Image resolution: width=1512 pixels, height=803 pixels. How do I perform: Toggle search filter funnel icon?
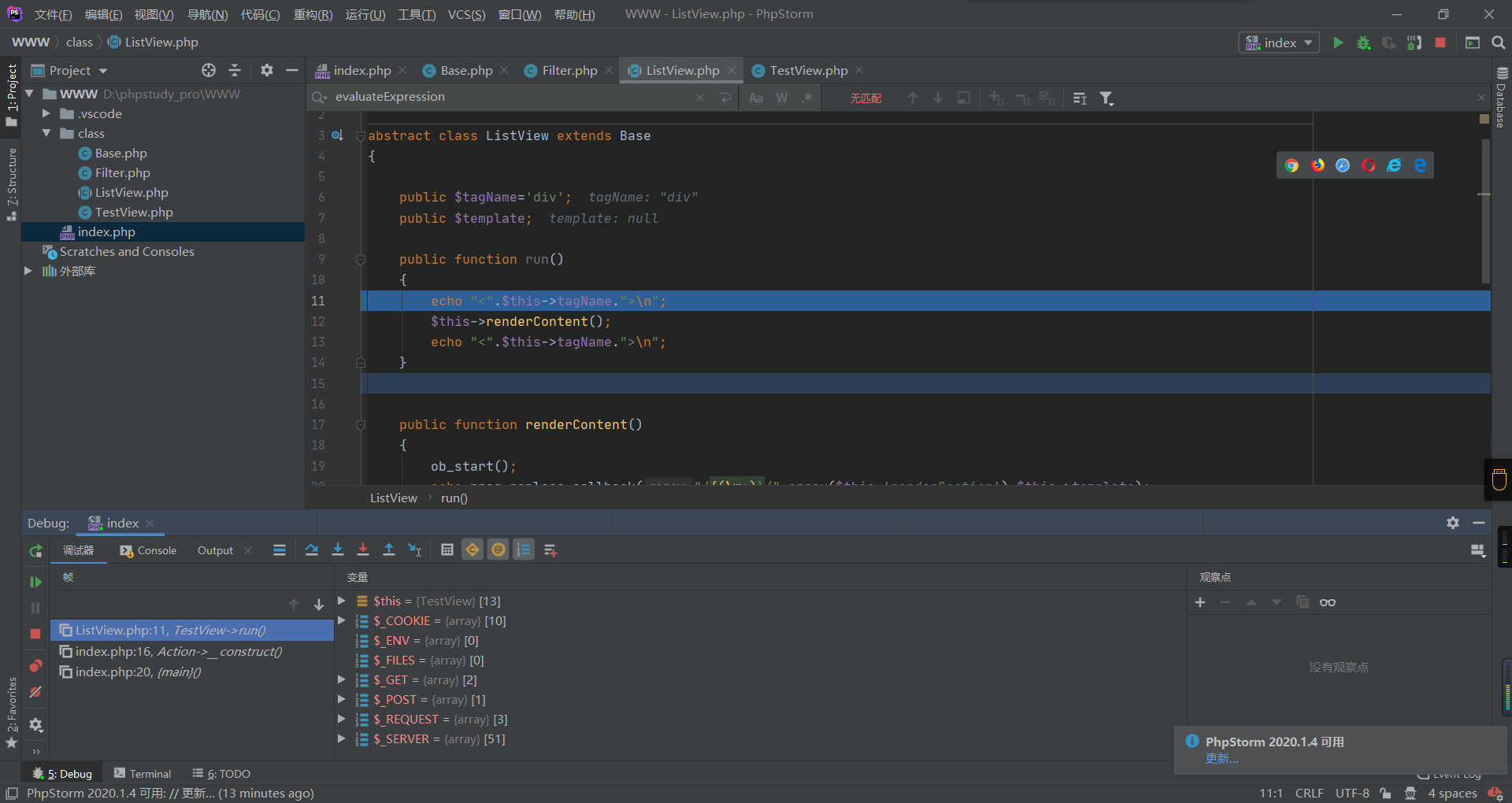point(1106,98)
